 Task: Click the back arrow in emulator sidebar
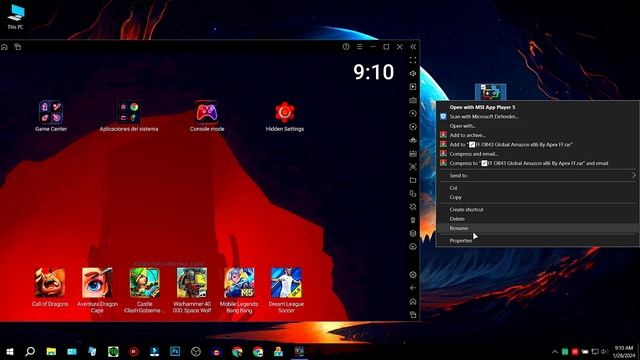coord(413,288)
